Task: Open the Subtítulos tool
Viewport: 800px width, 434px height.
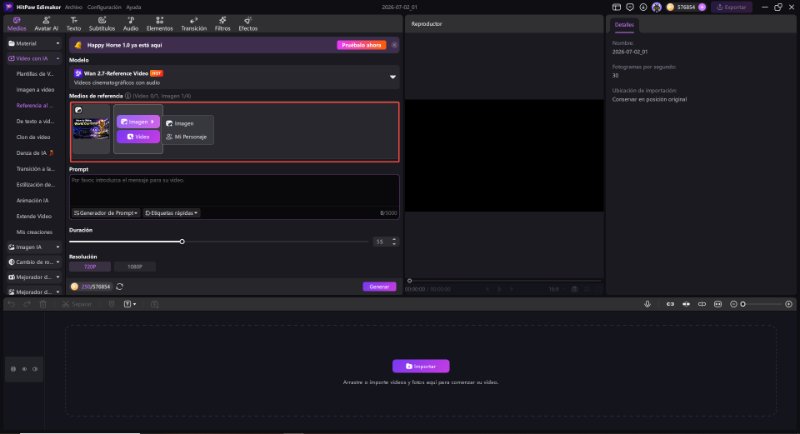Action: 102,24
